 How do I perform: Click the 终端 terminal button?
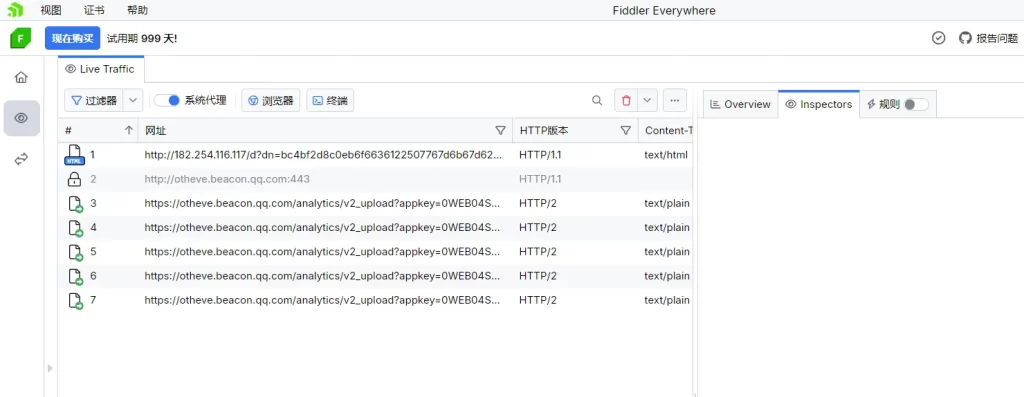(x=330, y=101)
